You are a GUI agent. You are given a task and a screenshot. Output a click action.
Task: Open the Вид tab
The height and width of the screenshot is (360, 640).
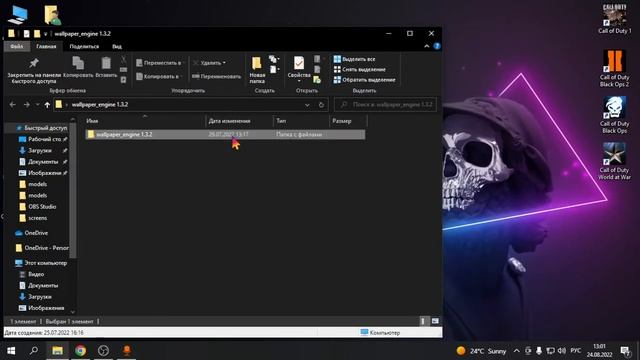coord(117,46)
